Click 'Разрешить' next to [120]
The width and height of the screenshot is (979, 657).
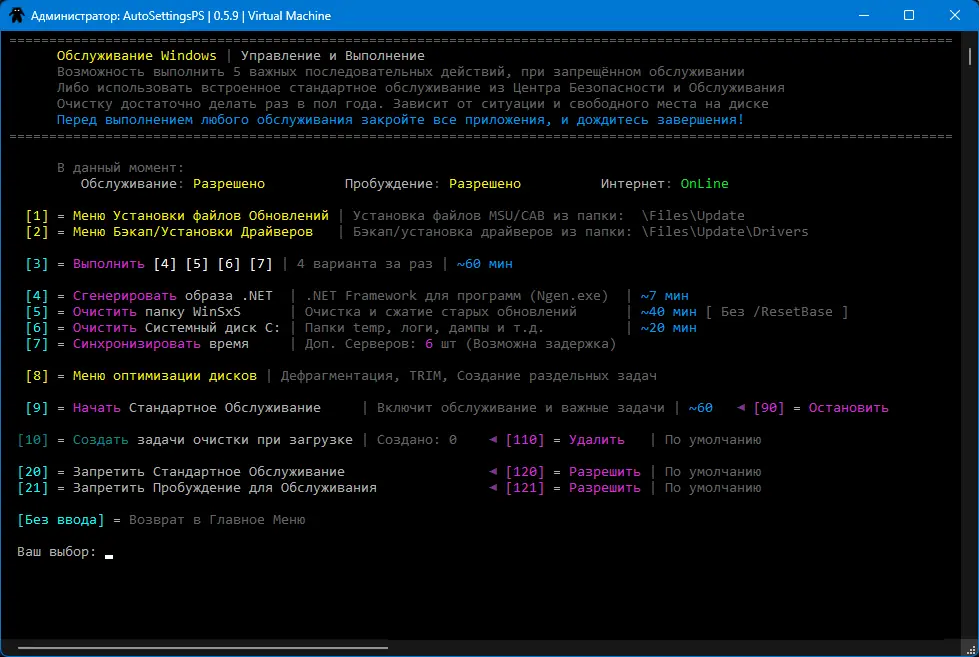pos(604,472)
